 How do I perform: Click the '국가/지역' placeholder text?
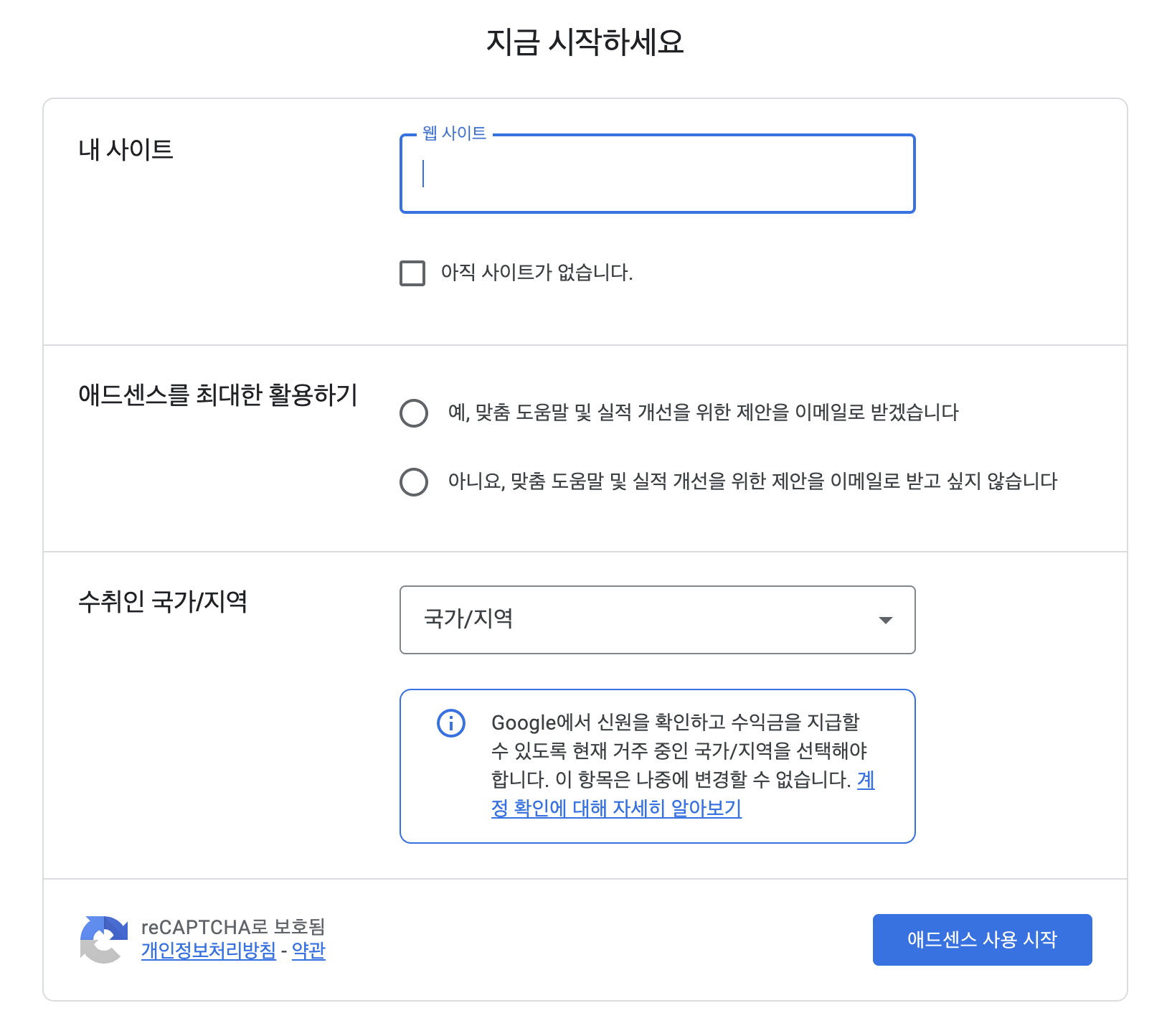468,618
